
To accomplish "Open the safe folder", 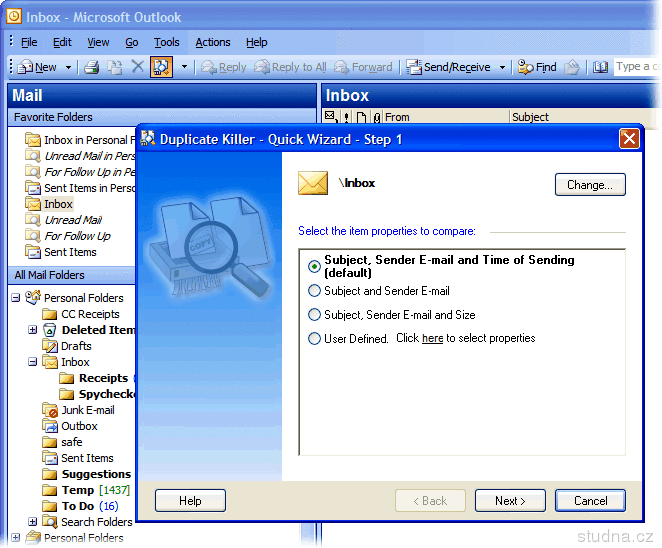I will click(62, 442).
